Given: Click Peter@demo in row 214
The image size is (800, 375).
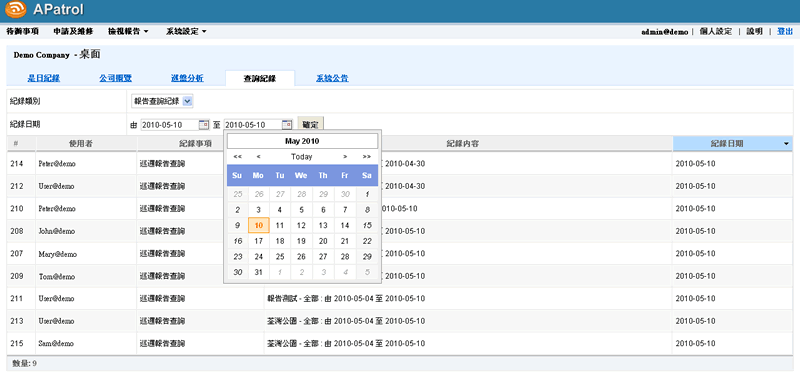Looking at the screenshot, I should pos(57,163).
